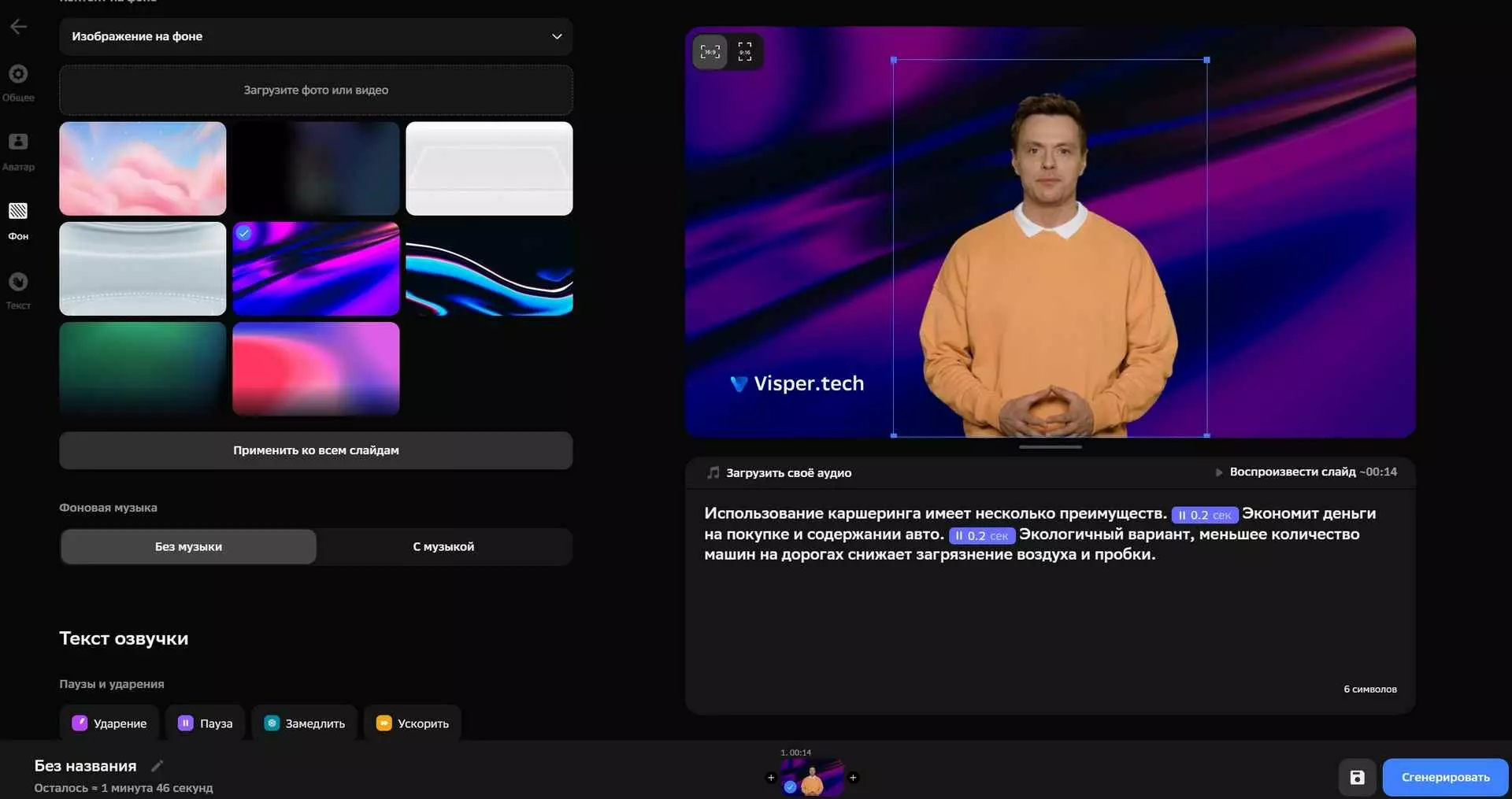
Task: Insert a pause with the Пауза button
Action: (x=206, y=723)
